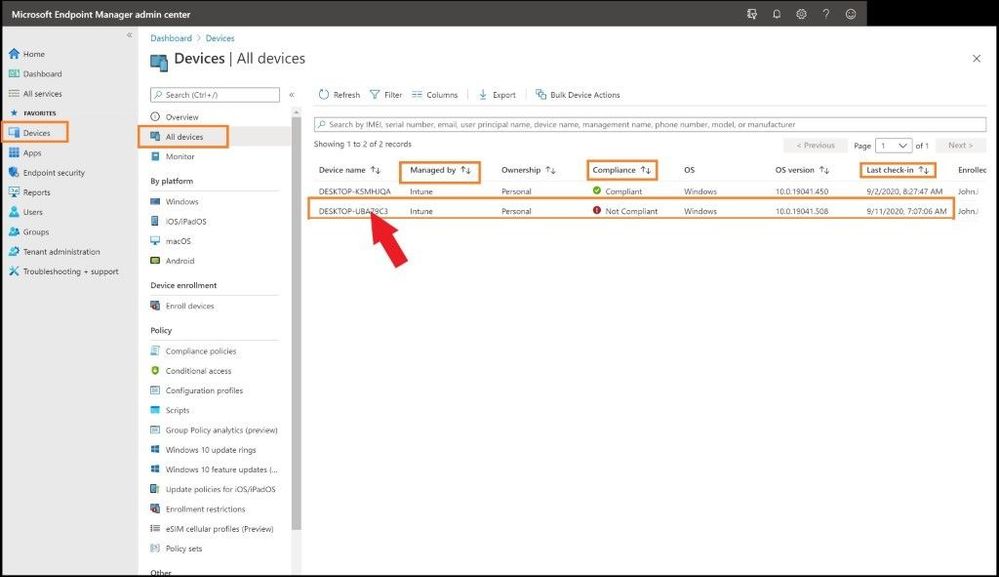
Task: Filter devices by macOS platform
Action: (171, 241)
